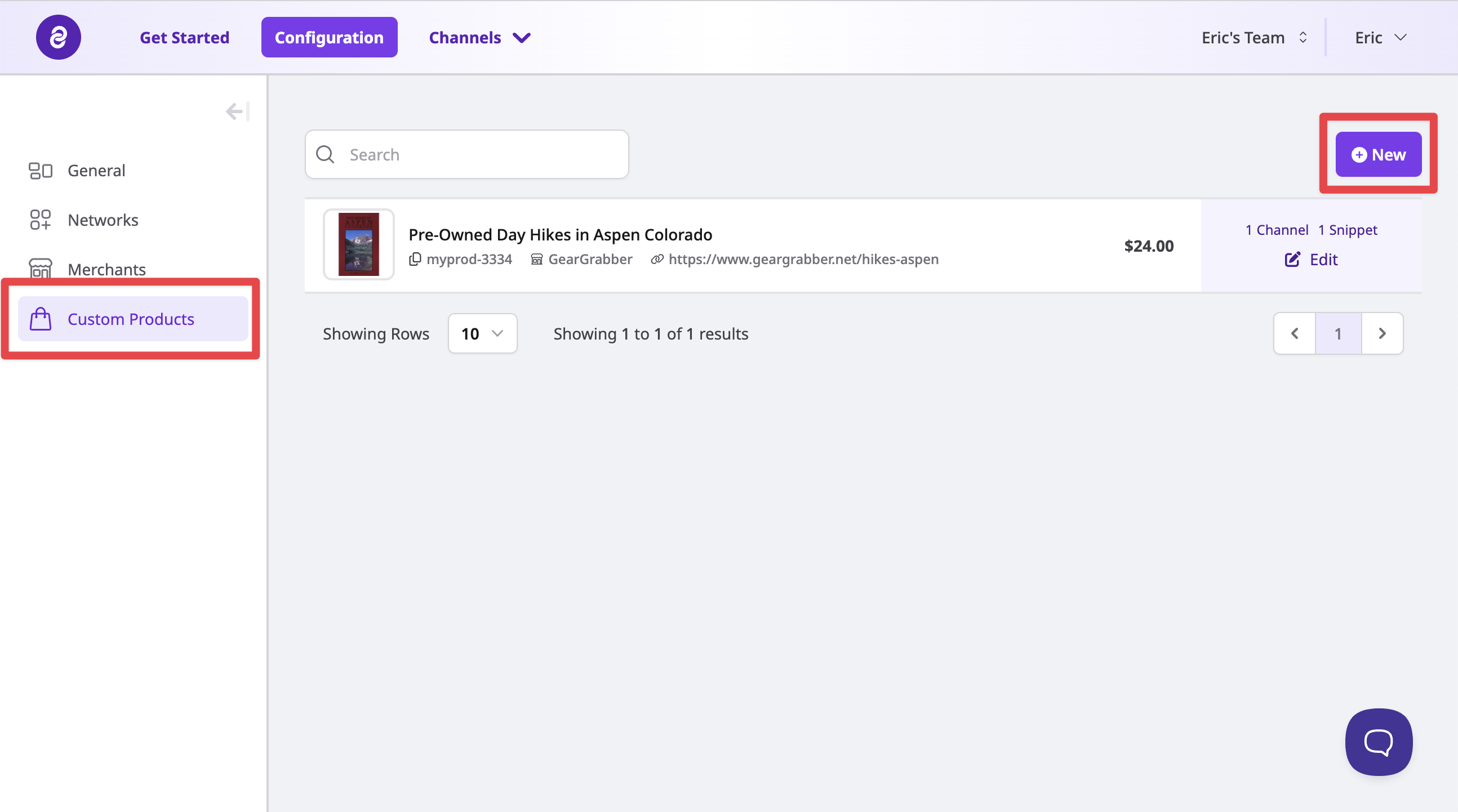Collapse the sidebar with arrow icon
The width and height of the screenshot is (1458, 812).
point(237,111)
